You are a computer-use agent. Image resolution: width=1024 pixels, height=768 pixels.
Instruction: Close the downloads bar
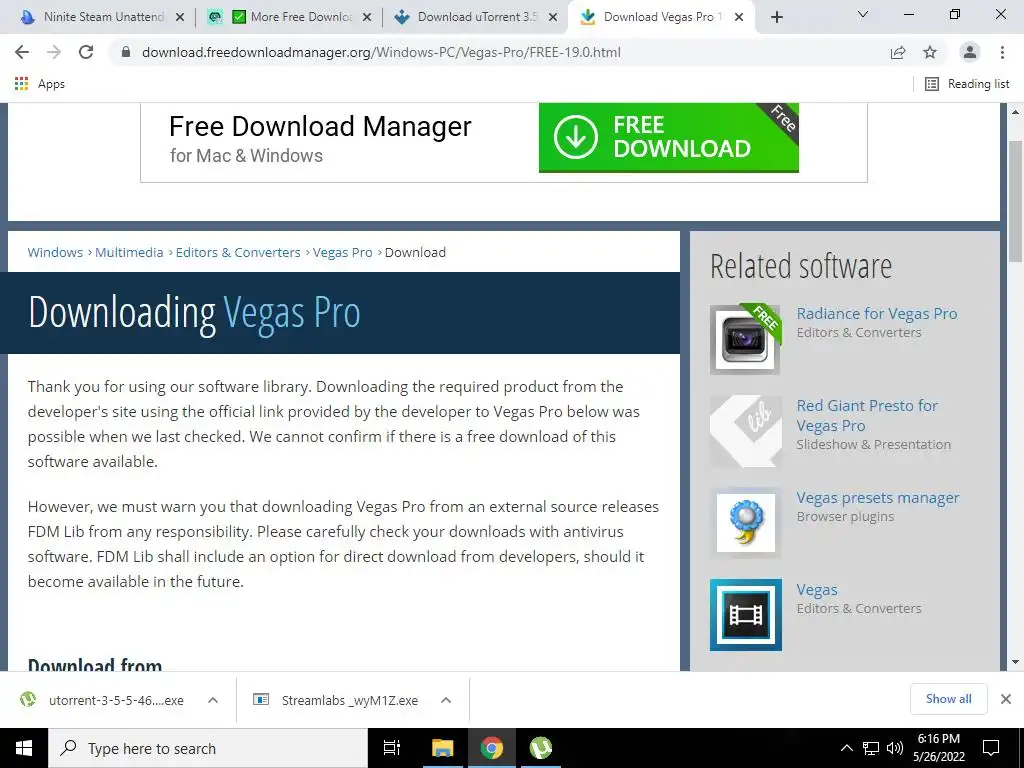coord(1006,699)
